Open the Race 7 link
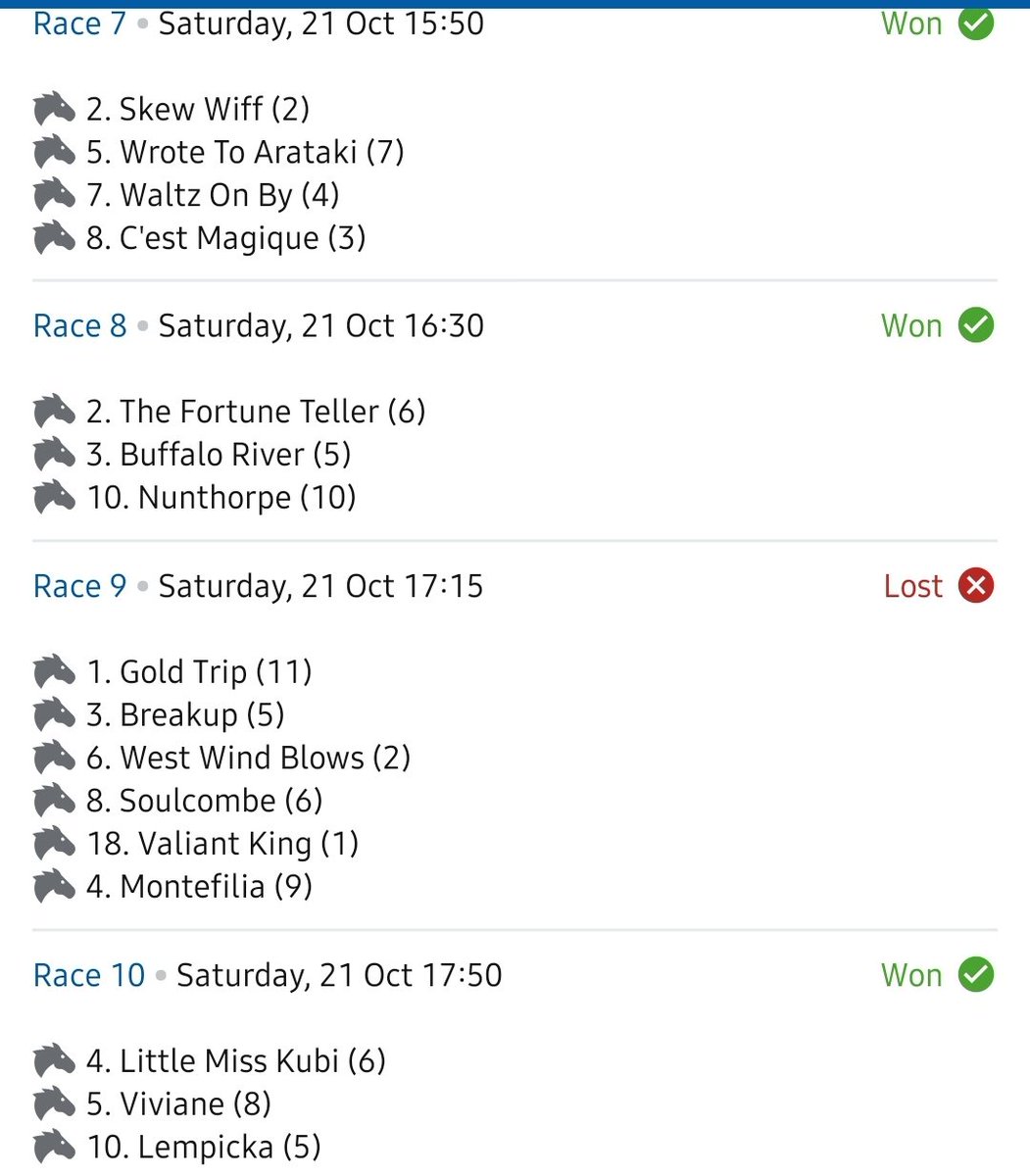1030x1176 pixels. click(79, 24)
